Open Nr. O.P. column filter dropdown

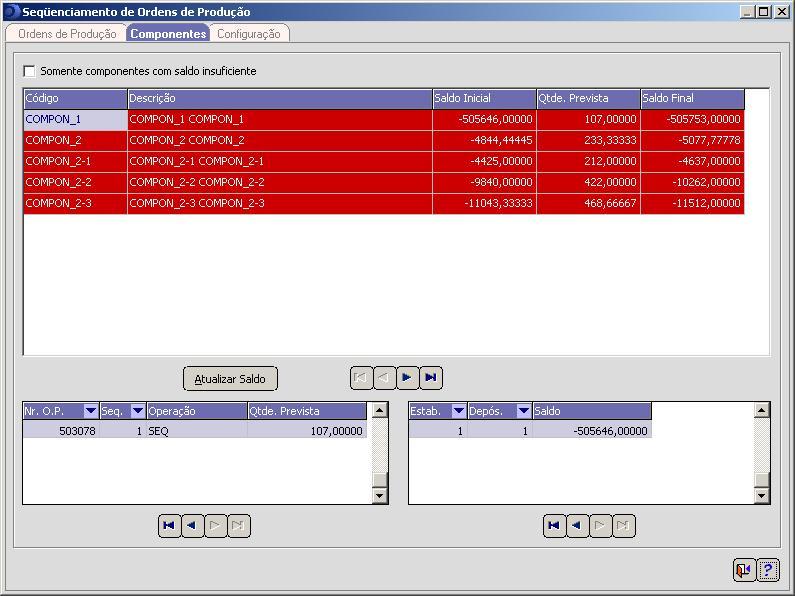pyautogui.click(x=91, y=411)
